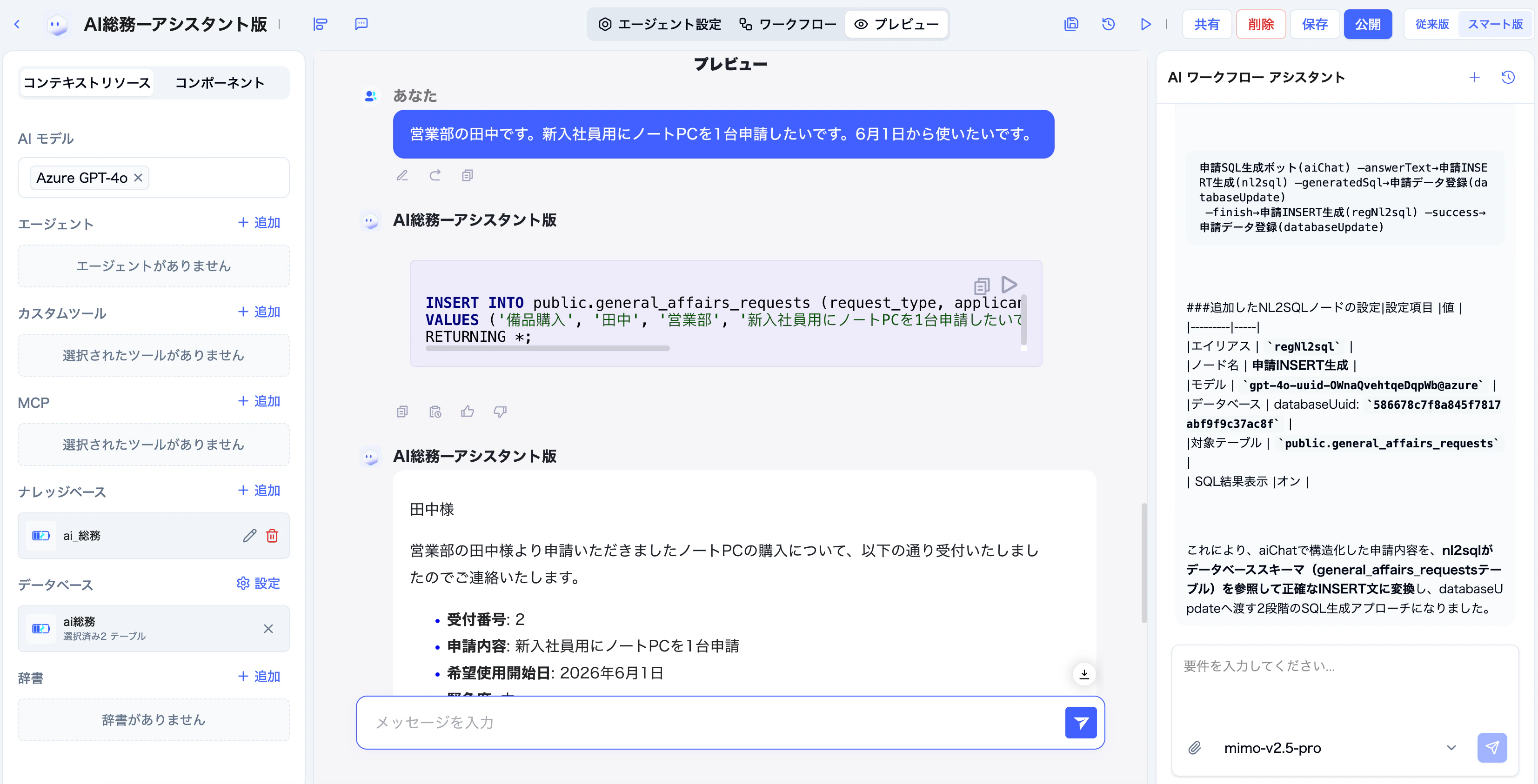Screen dimensions: 1538x784
Task: Execute SQL with code block play icon
Action: (1010, 284)
